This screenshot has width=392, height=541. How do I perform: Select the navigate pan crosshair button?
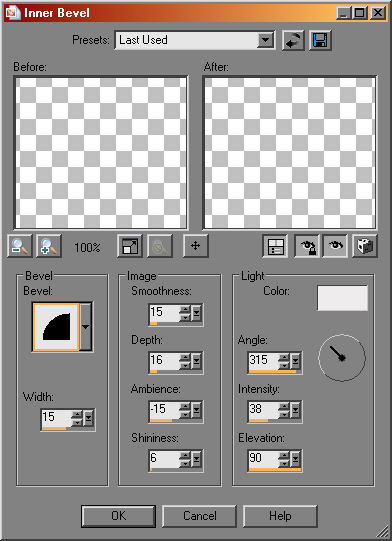coord(195,246)
